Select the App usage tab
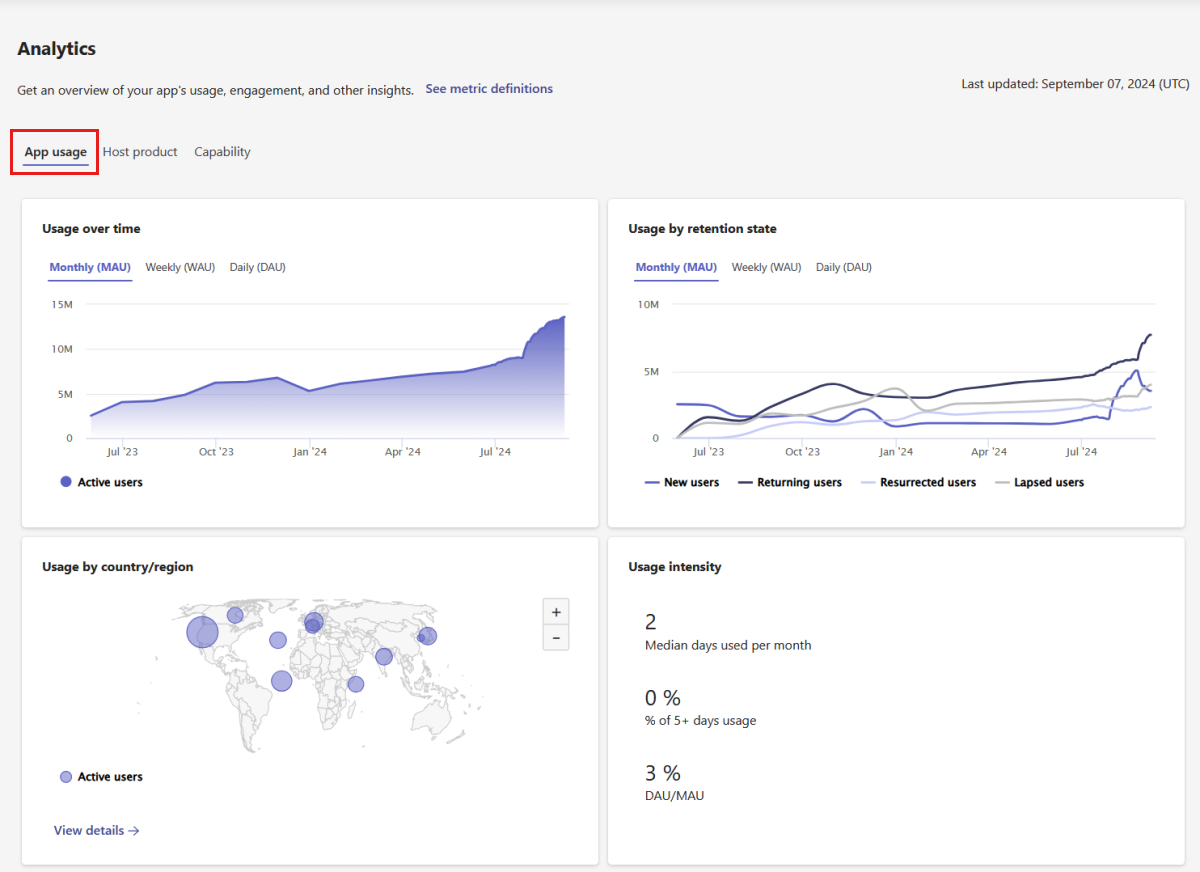This screenshot has height=872, width=1200. coord(56,152)
